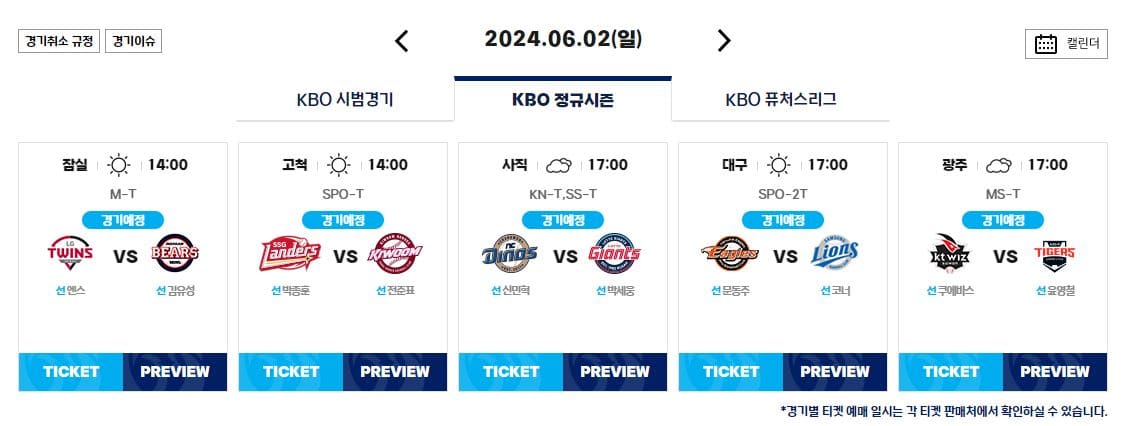Click the KT Wiz team logo
1130x426 pixels.
(950, 253)
